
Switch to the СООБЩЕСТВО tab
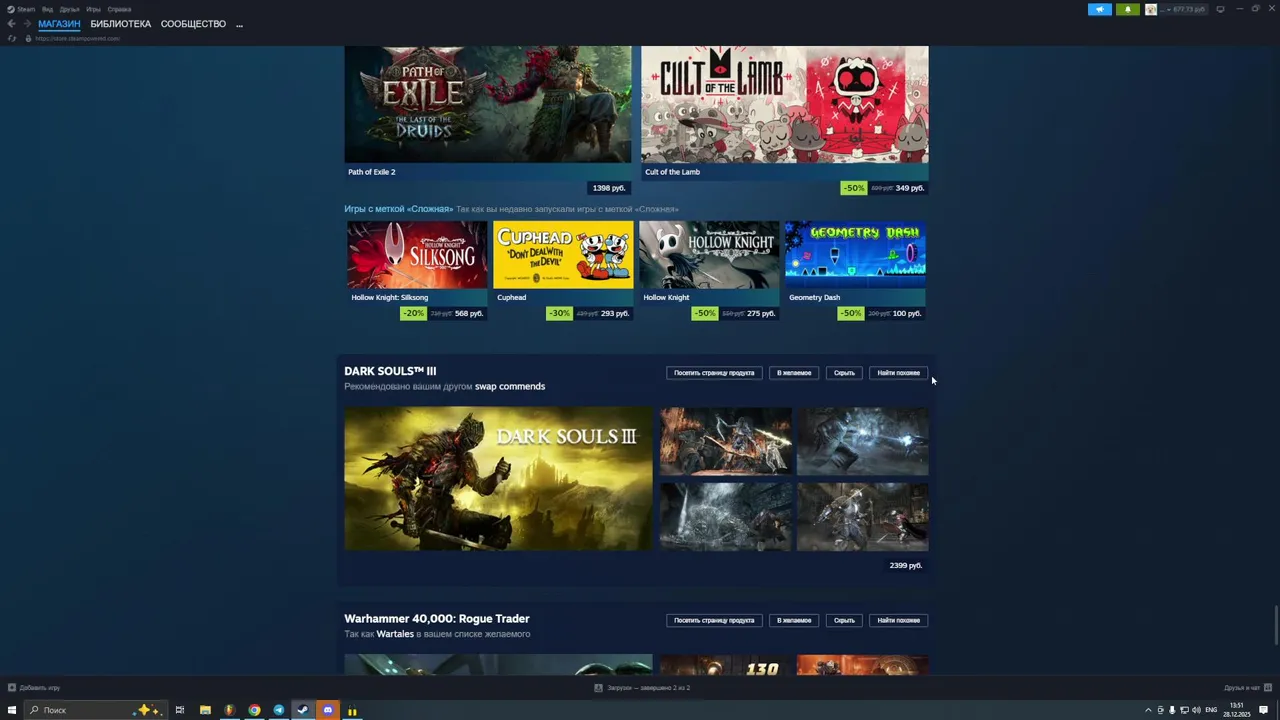(x=193, y=24)
